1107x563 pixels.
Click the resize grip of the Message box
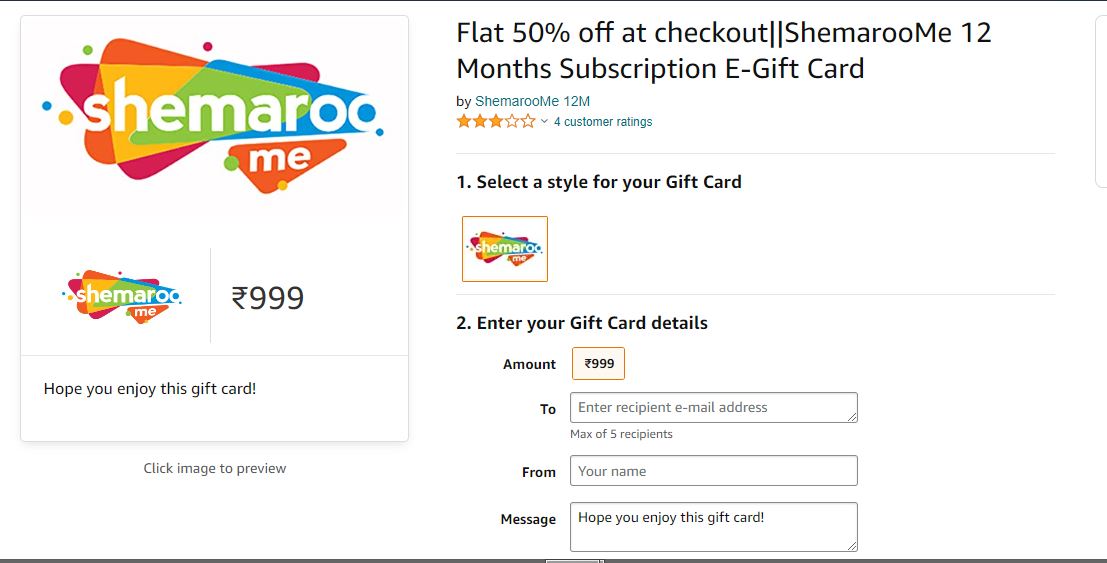tap(852, 546)
